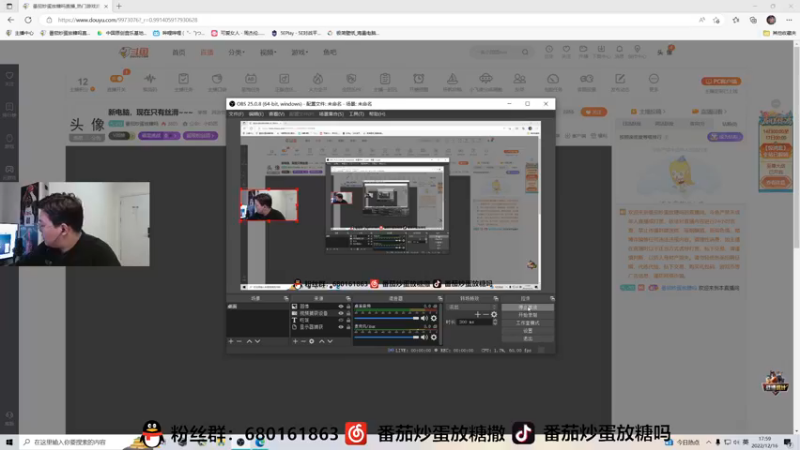800x450 pixels.
Task: Adjust the Desktop Audio volume slider
Action: 386,318
